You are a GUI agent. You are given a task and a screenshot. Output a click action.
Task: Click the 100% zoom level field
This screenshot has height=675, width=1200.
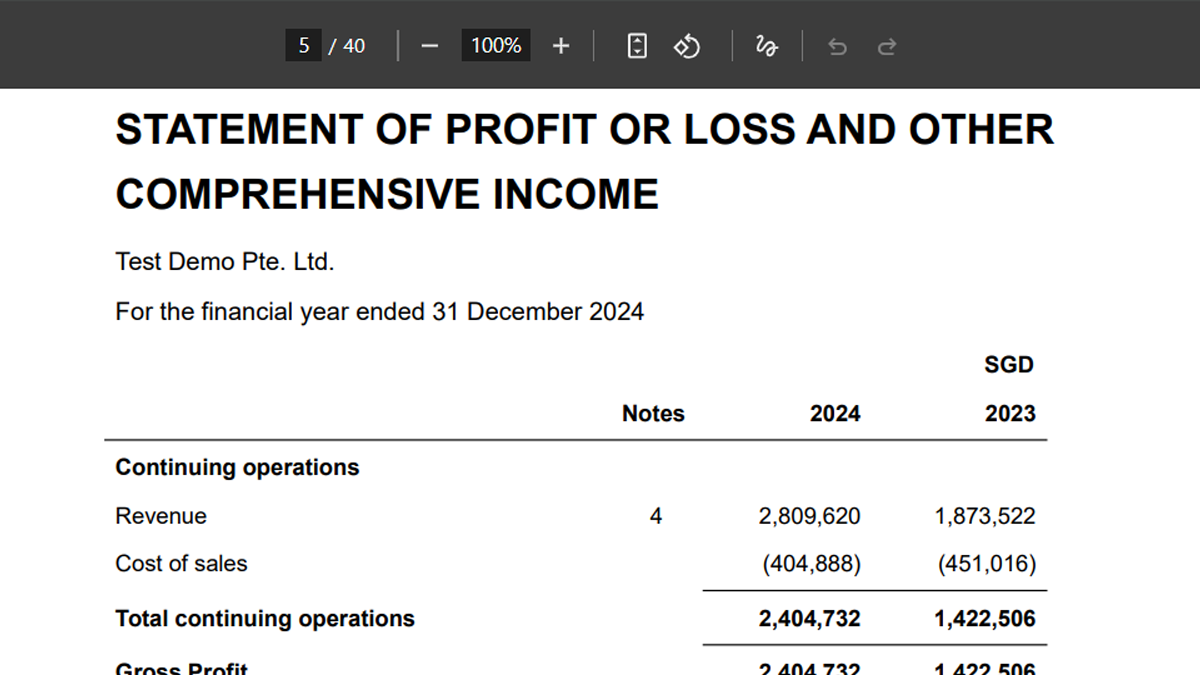tap(496, 46)
